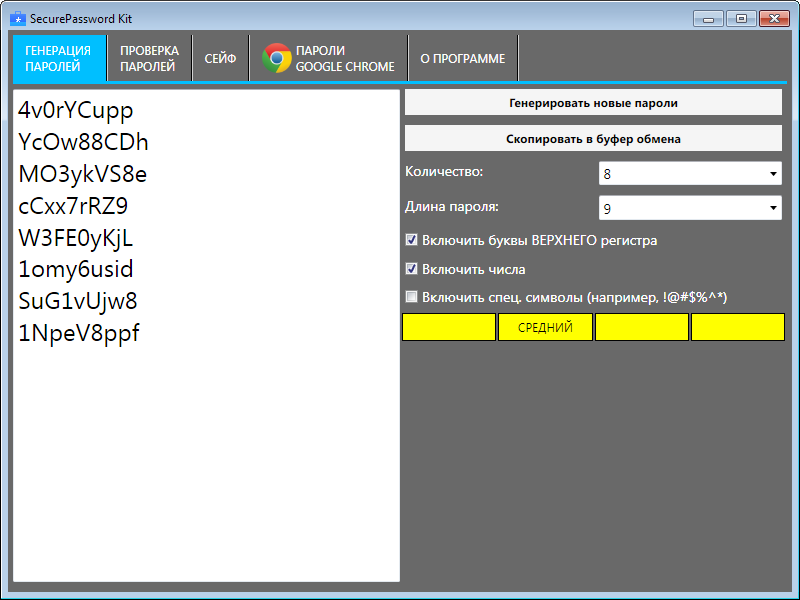Switch to the ПРОВЕРКА ПАРОЛЕЙ tab

tap(149, 58)
